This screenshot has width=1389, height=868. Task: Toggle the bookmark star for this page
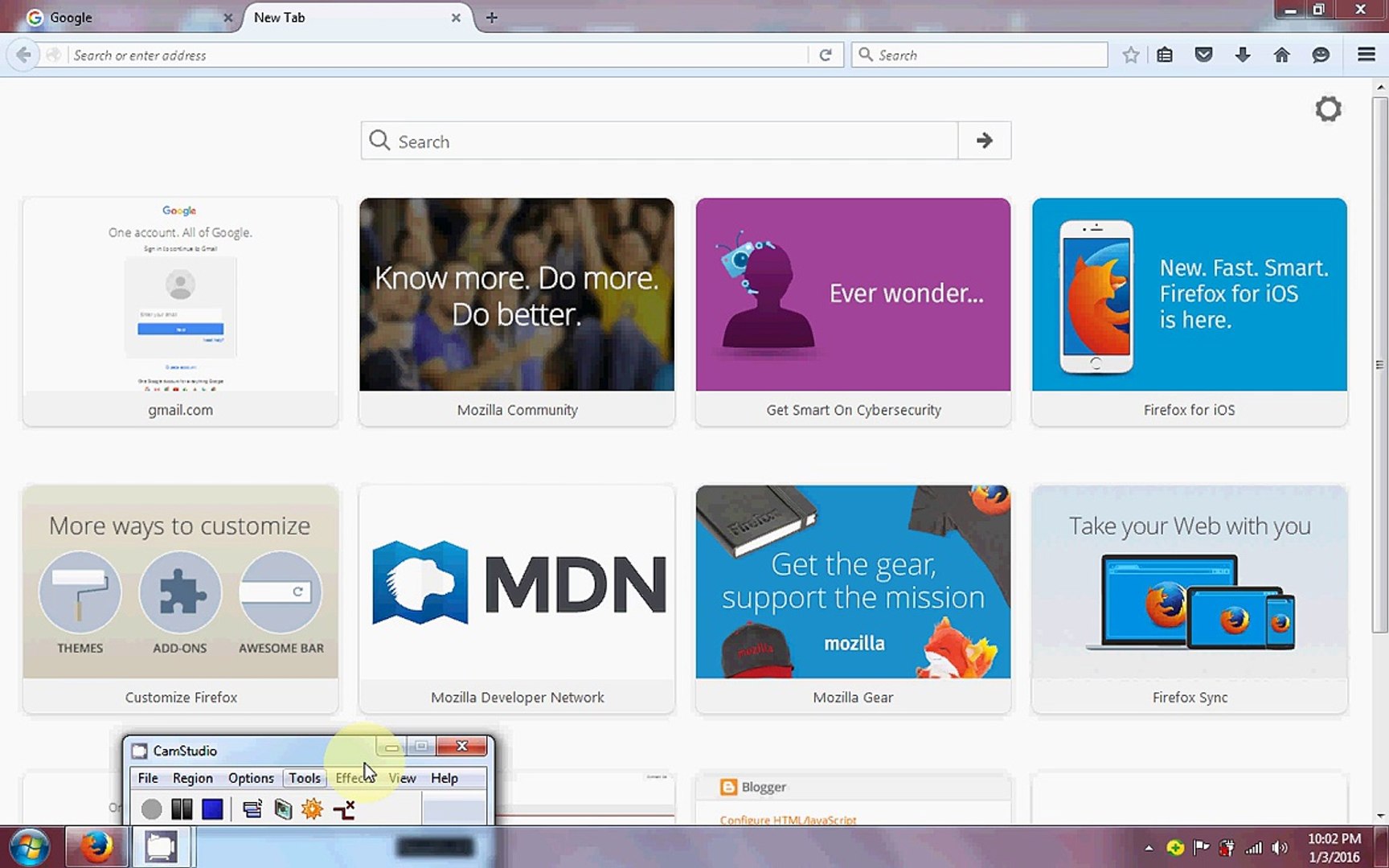click(x=1131, y=55)
